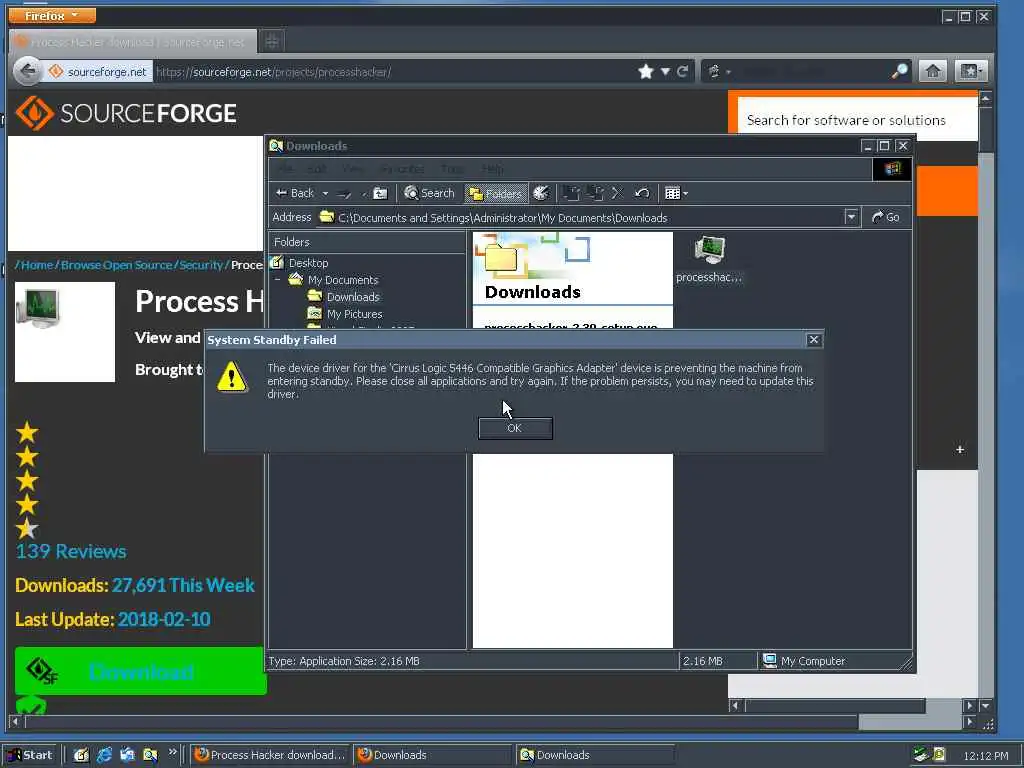Click the Up folder icon in explorer
Viewport: 1024px width, 768px height.
pos(380,193)
